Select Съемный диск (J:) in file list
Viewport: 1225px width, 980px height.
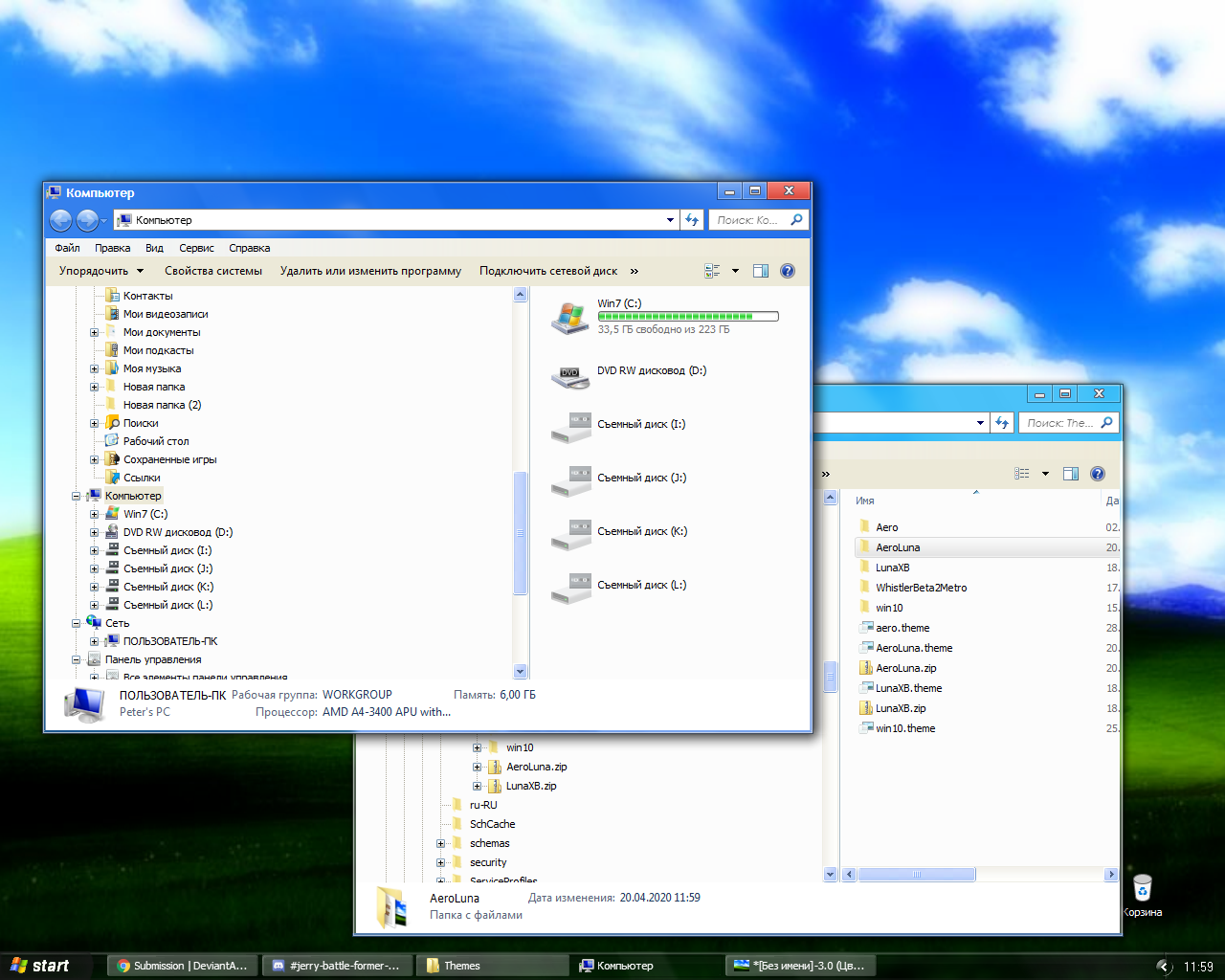pyautogui.click(x=618, y=478)
